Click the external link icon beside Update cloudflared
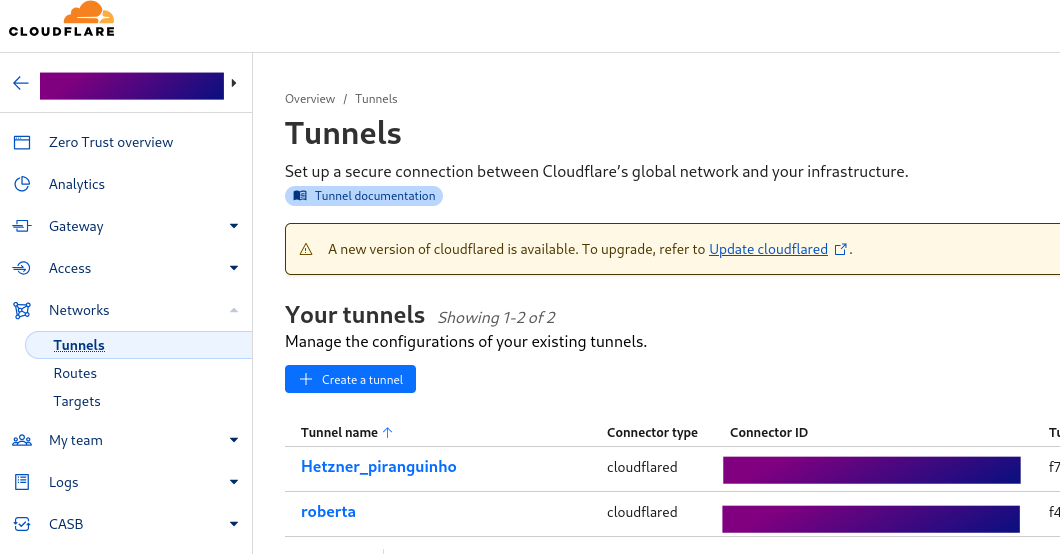 tap(840, 249)
